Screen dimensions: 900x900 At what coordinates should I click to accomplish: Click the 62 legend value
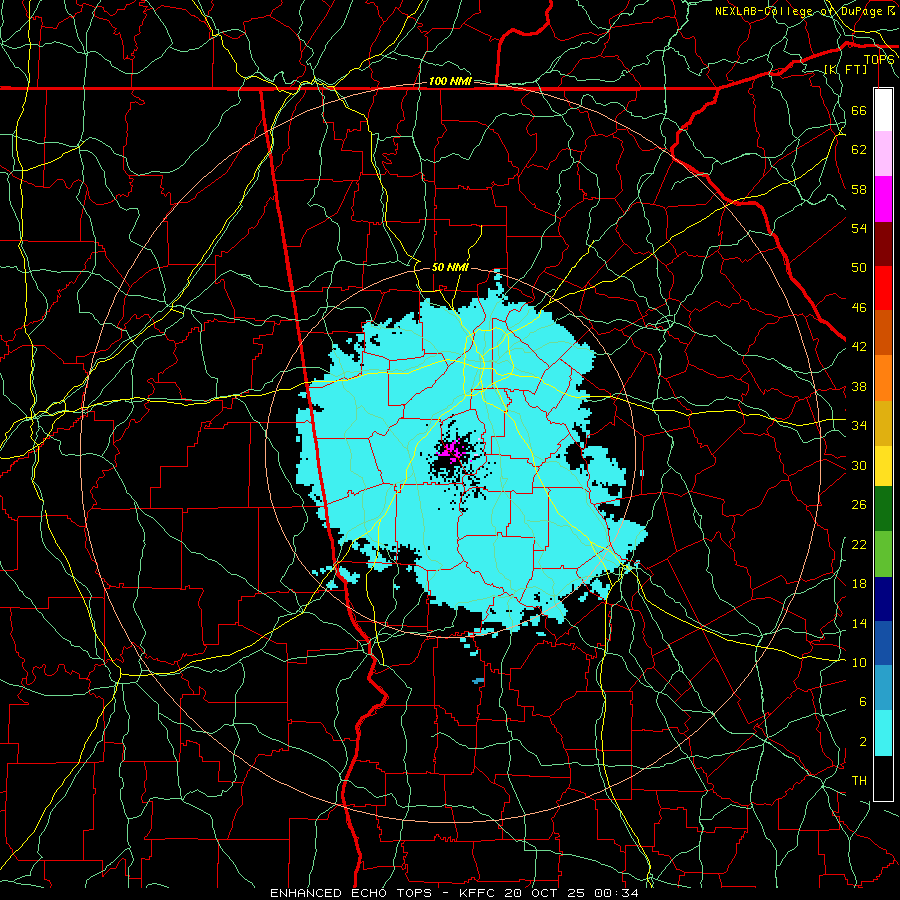(x=859, y=150)
